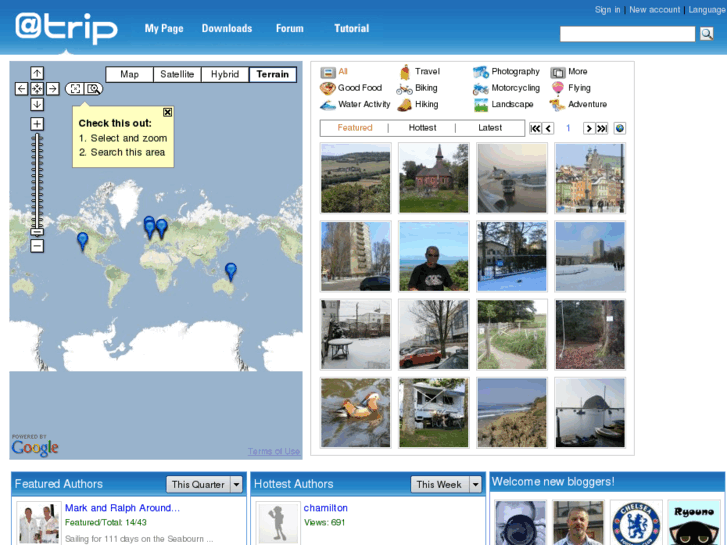Close the 'Check this out' tooltip
This screenshot has height=545, width=727.
point(167,112)
